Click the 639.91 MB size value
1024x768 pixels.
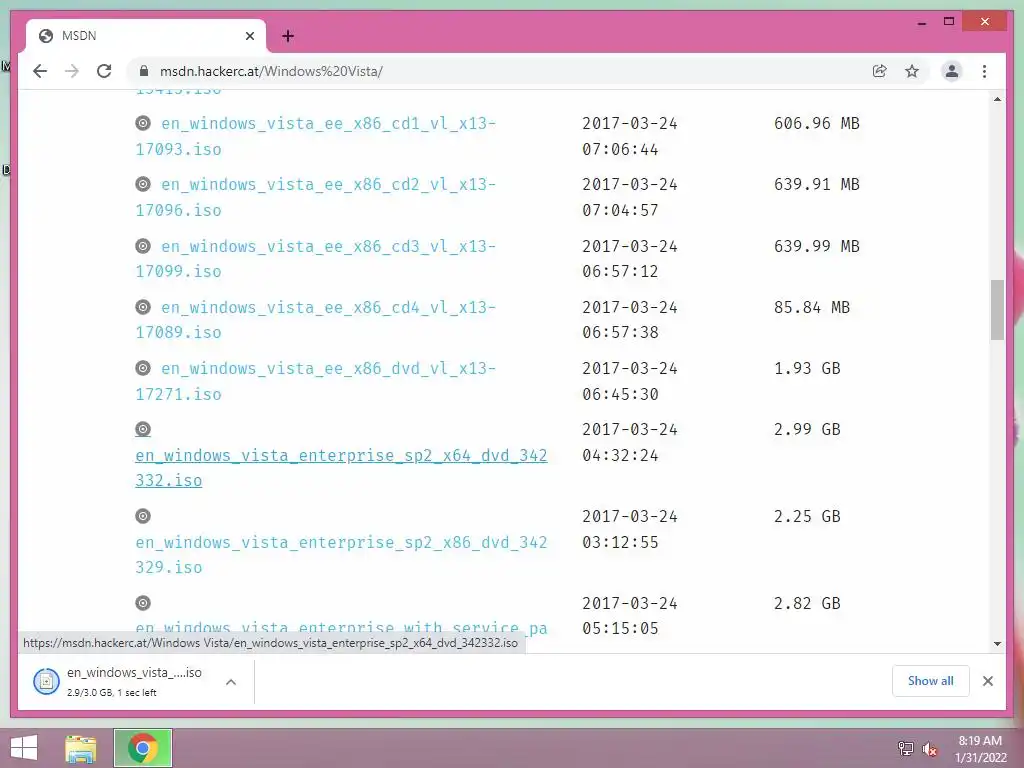click(x=816, y=184)
